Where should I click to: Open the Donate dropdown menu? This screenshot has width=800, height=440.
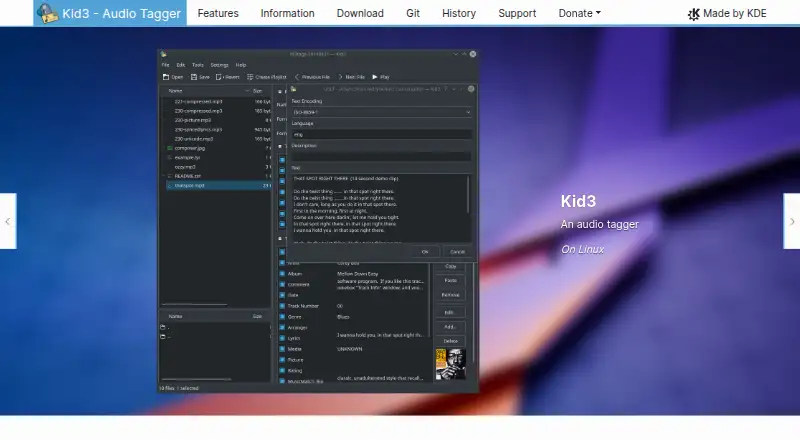pos(580,13)
